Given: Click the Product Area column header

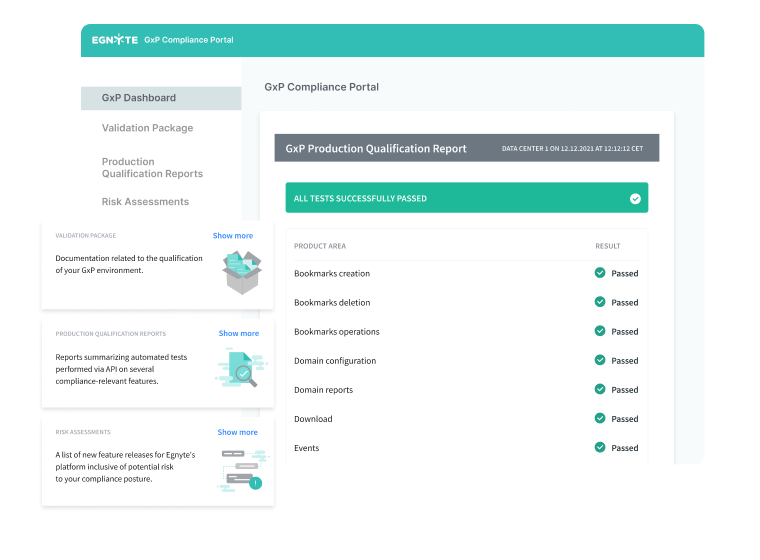Looking at the screenshot, I should click(x=320, y=246).
